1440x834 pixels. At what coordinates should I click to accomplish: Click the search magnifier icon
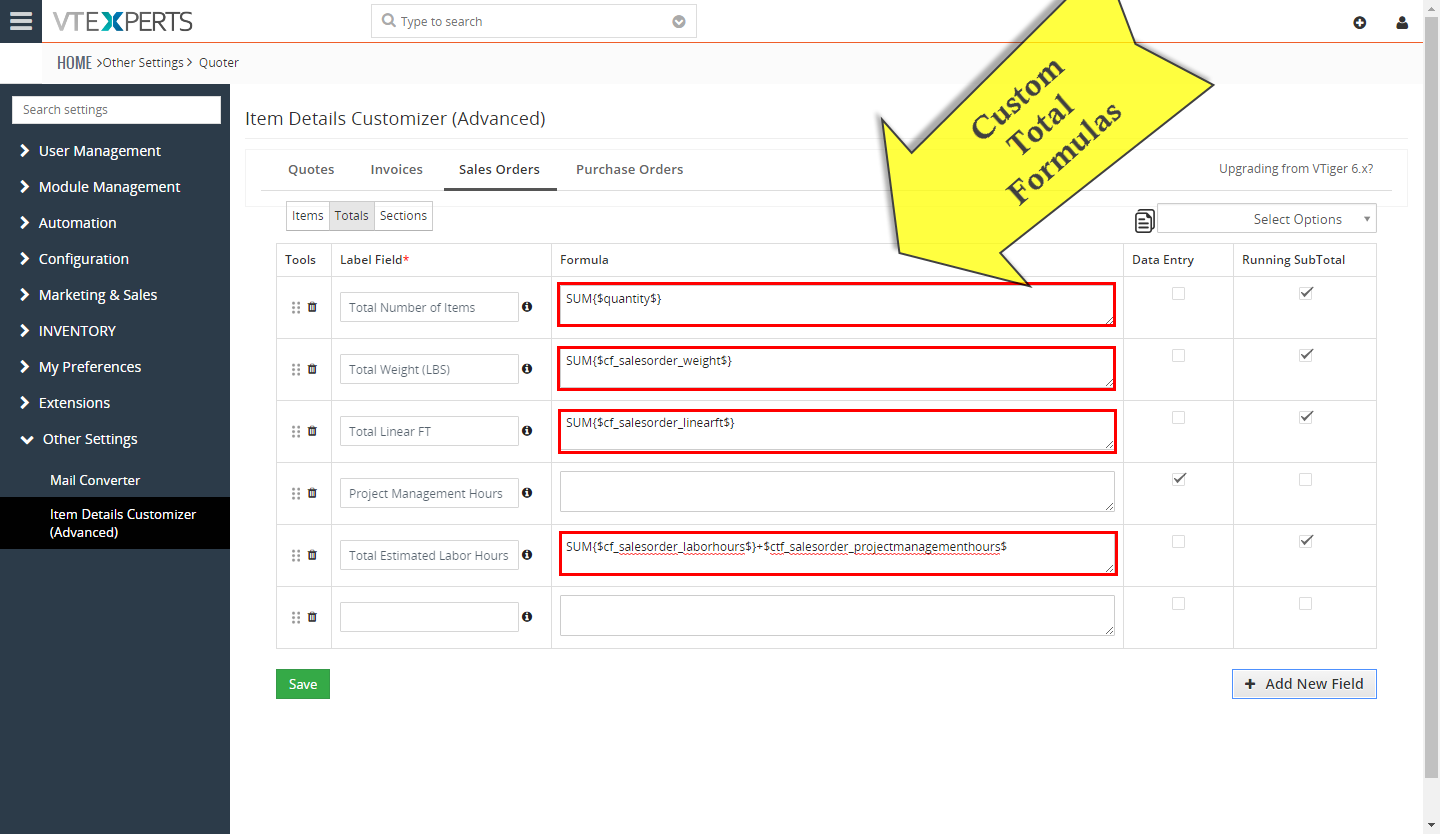(389, 21)
